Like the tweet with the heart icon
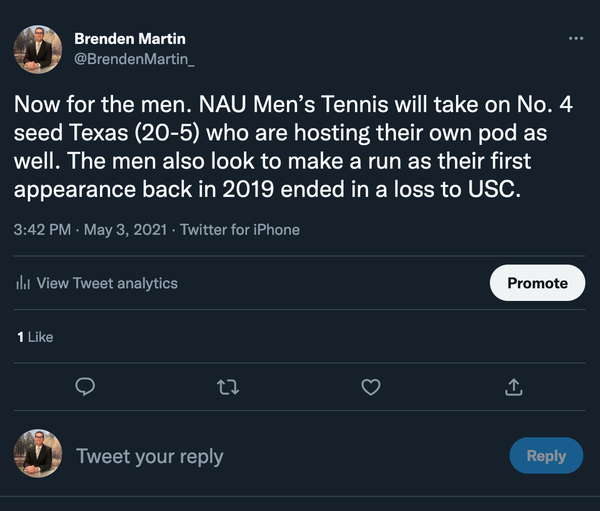600x511 pixels. pyautogui.click(x=371, y=386)
